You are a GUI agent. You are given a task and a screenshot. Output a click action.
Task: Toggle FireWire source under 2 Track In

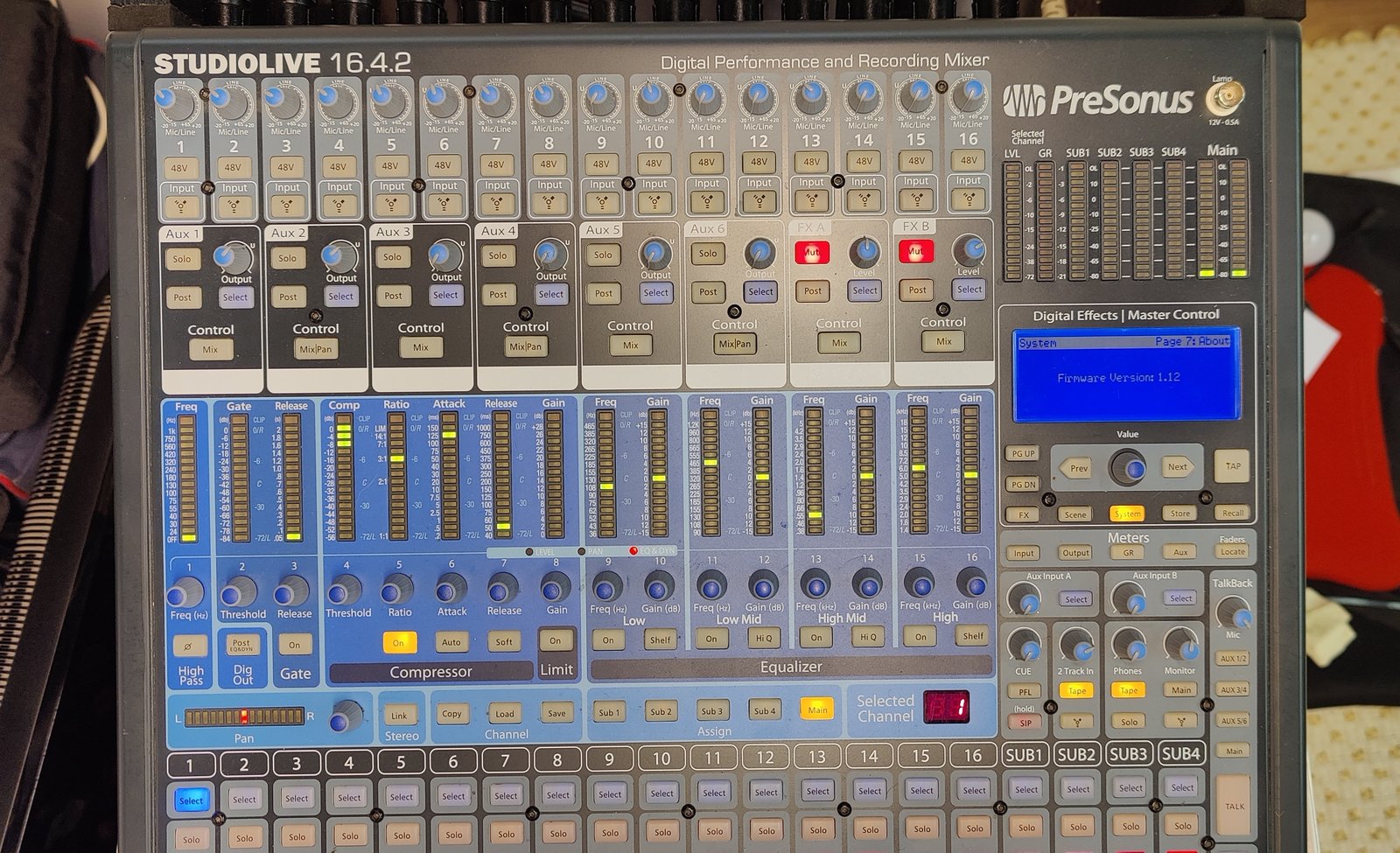click(x=1076, y=722)
